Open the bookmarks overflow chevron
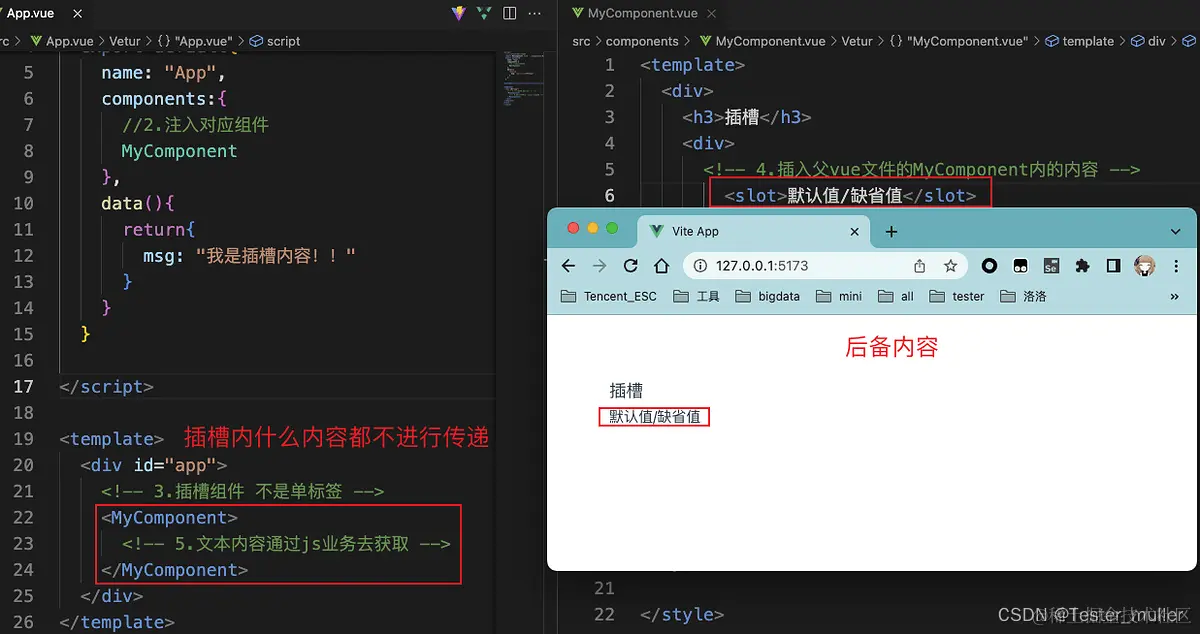The width and height of the screenshot is (1200, 634). click(x=1177, y=296)
